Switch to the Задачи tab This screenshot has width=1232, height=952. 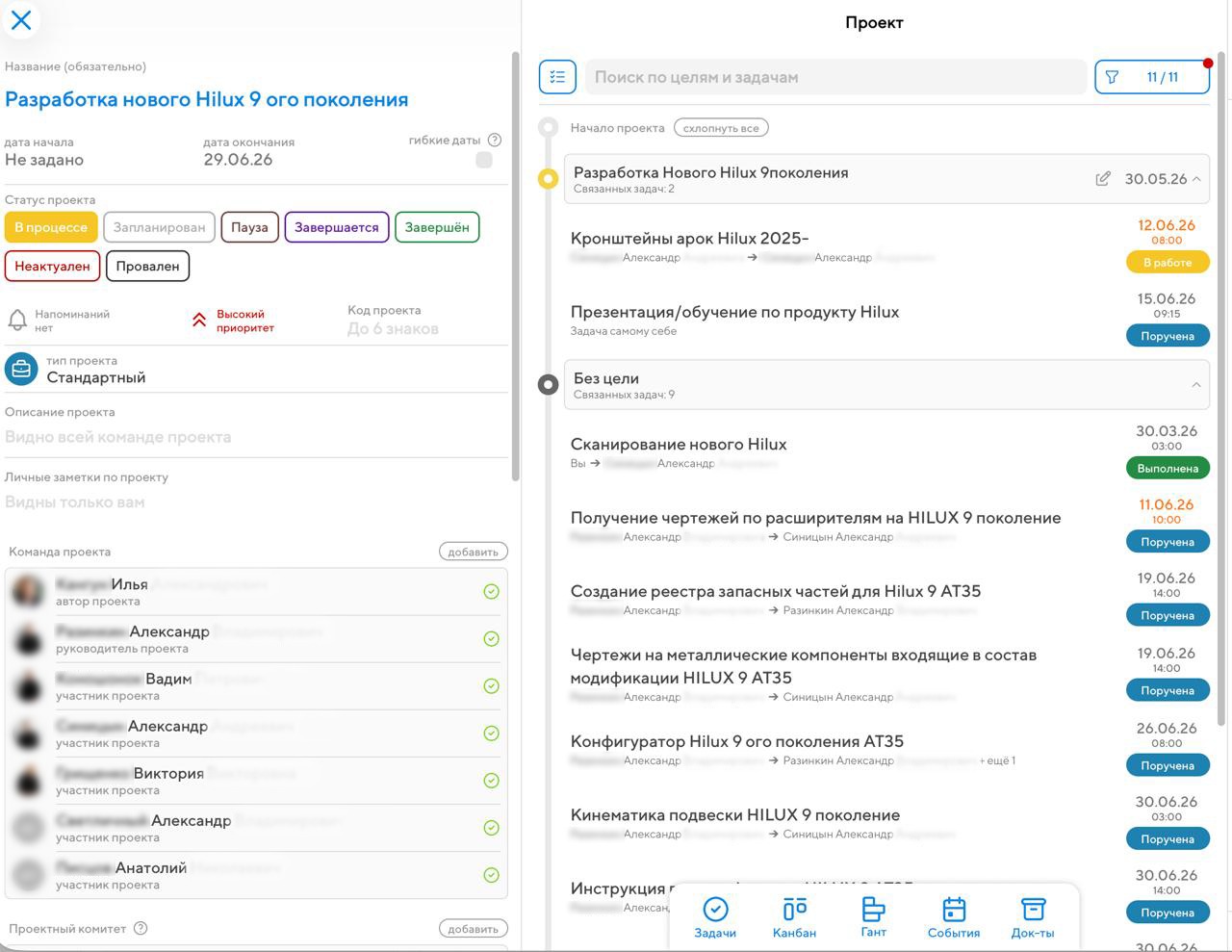coord(715,917)
